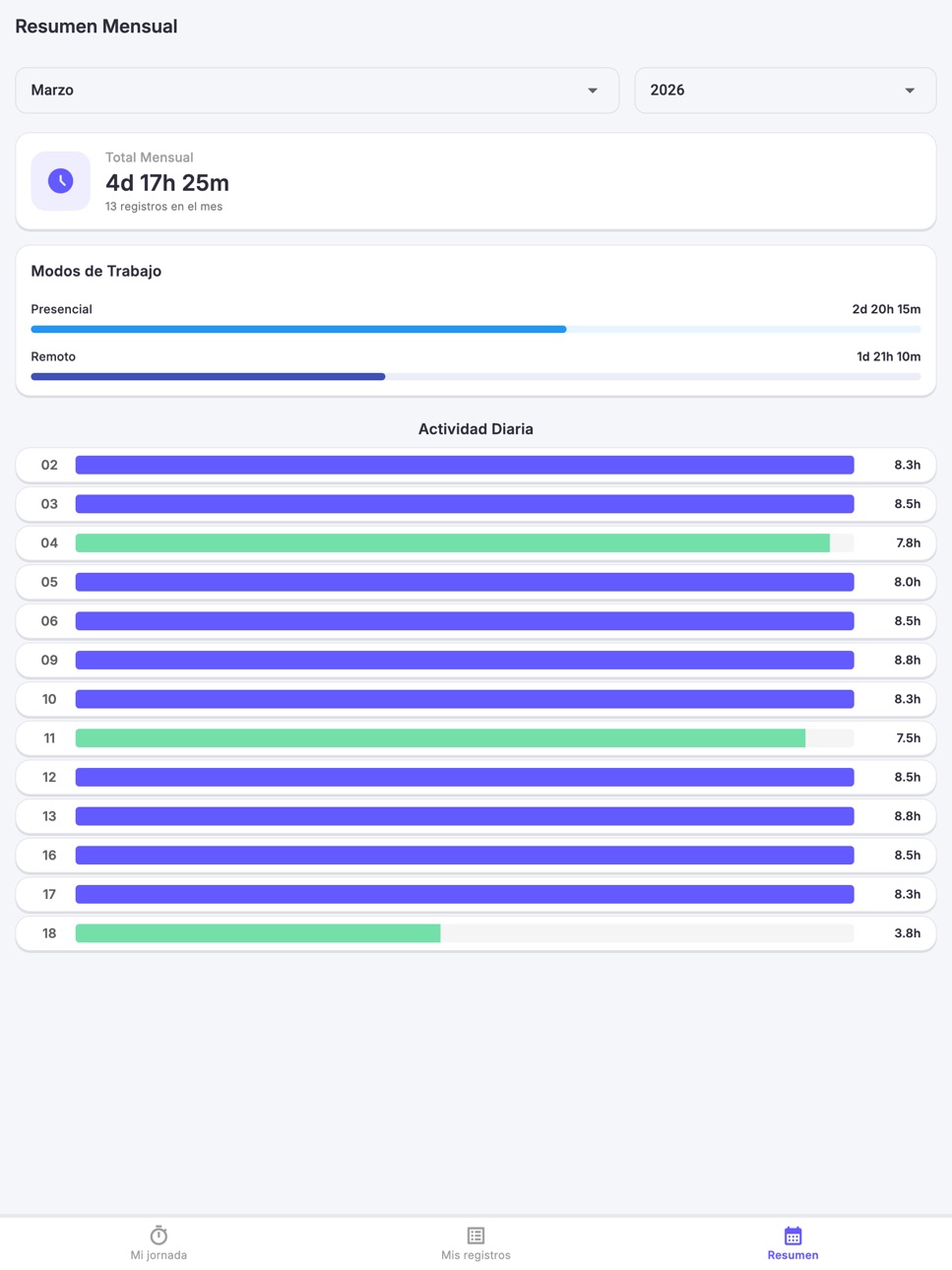Click the day 05 activity bar
Screen dimensions: 952x1270
point(465,582)
